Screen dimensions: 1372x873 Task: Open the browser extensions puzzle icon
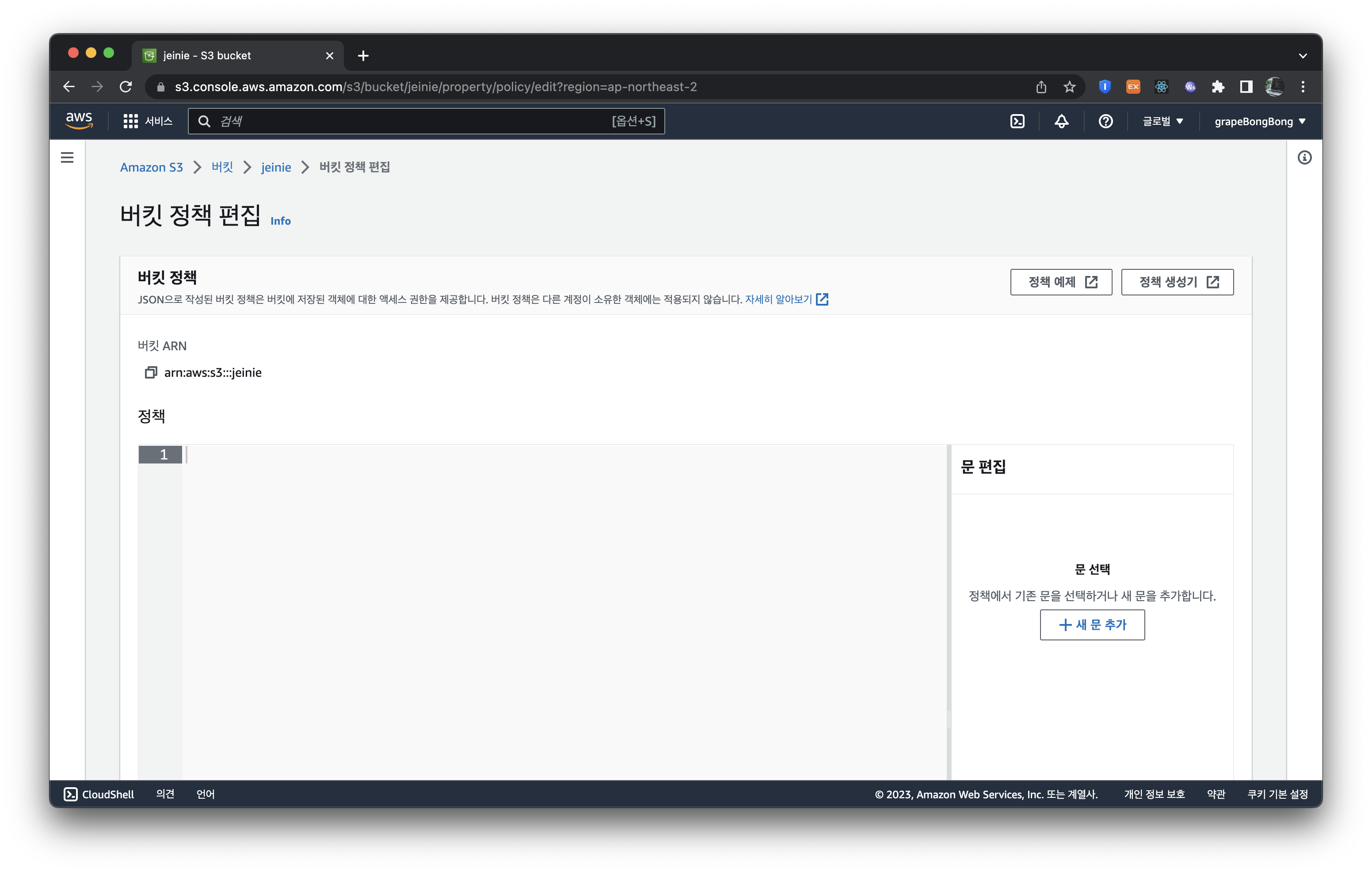pyautogui.click(x=1218, y=87)
